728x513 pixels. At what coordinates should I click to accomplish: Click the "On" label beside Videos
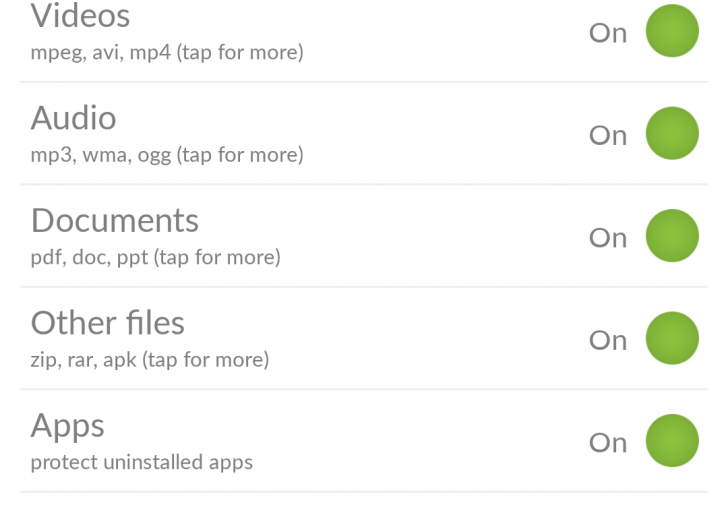608,33
